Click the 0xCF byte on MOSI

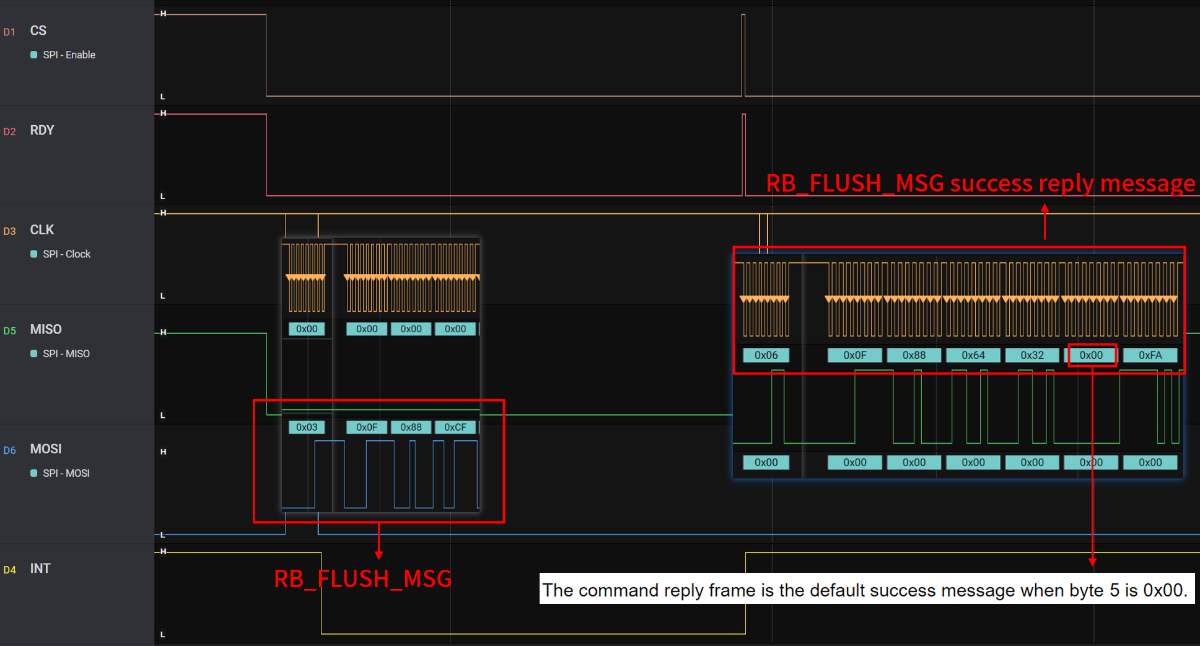455,427
